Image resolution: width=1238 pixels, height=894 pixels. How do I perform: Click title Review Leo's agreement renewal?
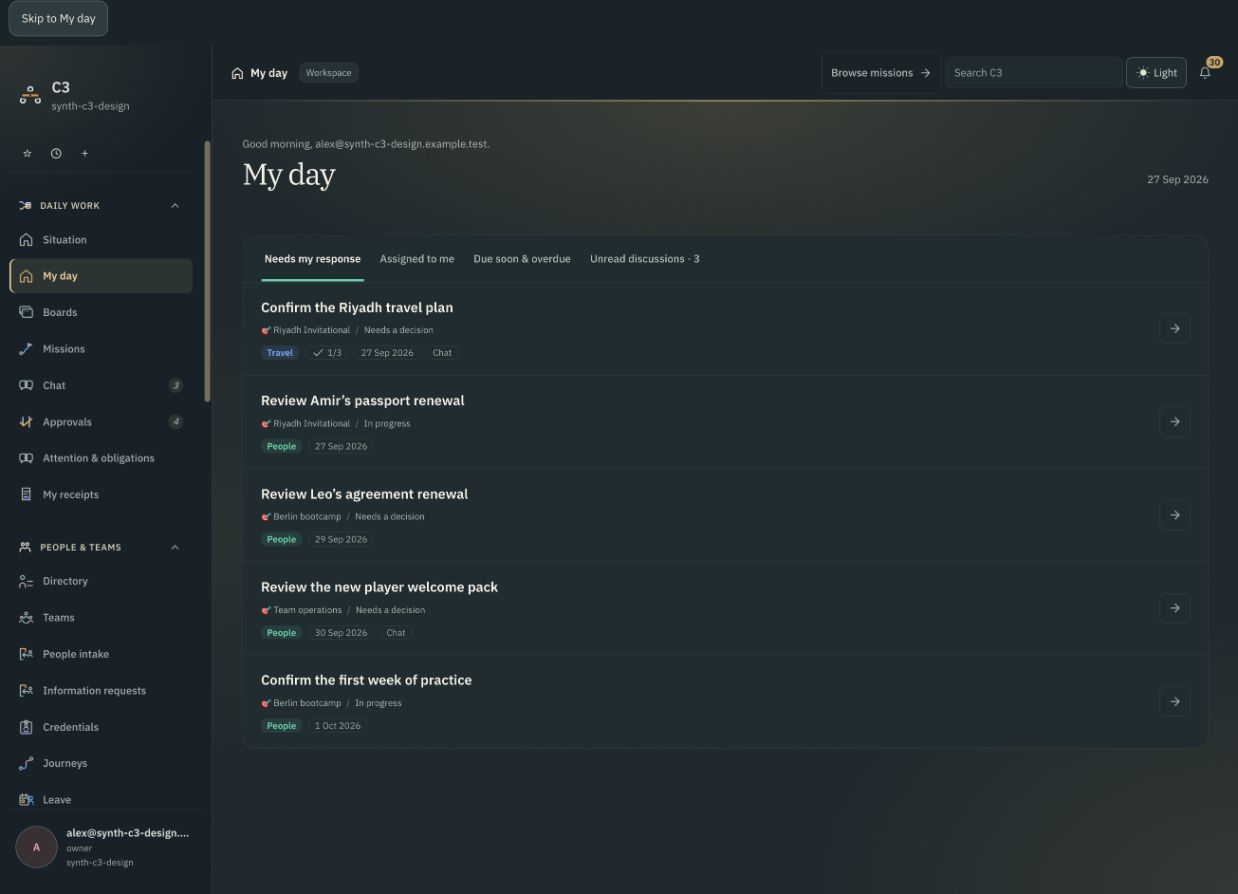364,494
